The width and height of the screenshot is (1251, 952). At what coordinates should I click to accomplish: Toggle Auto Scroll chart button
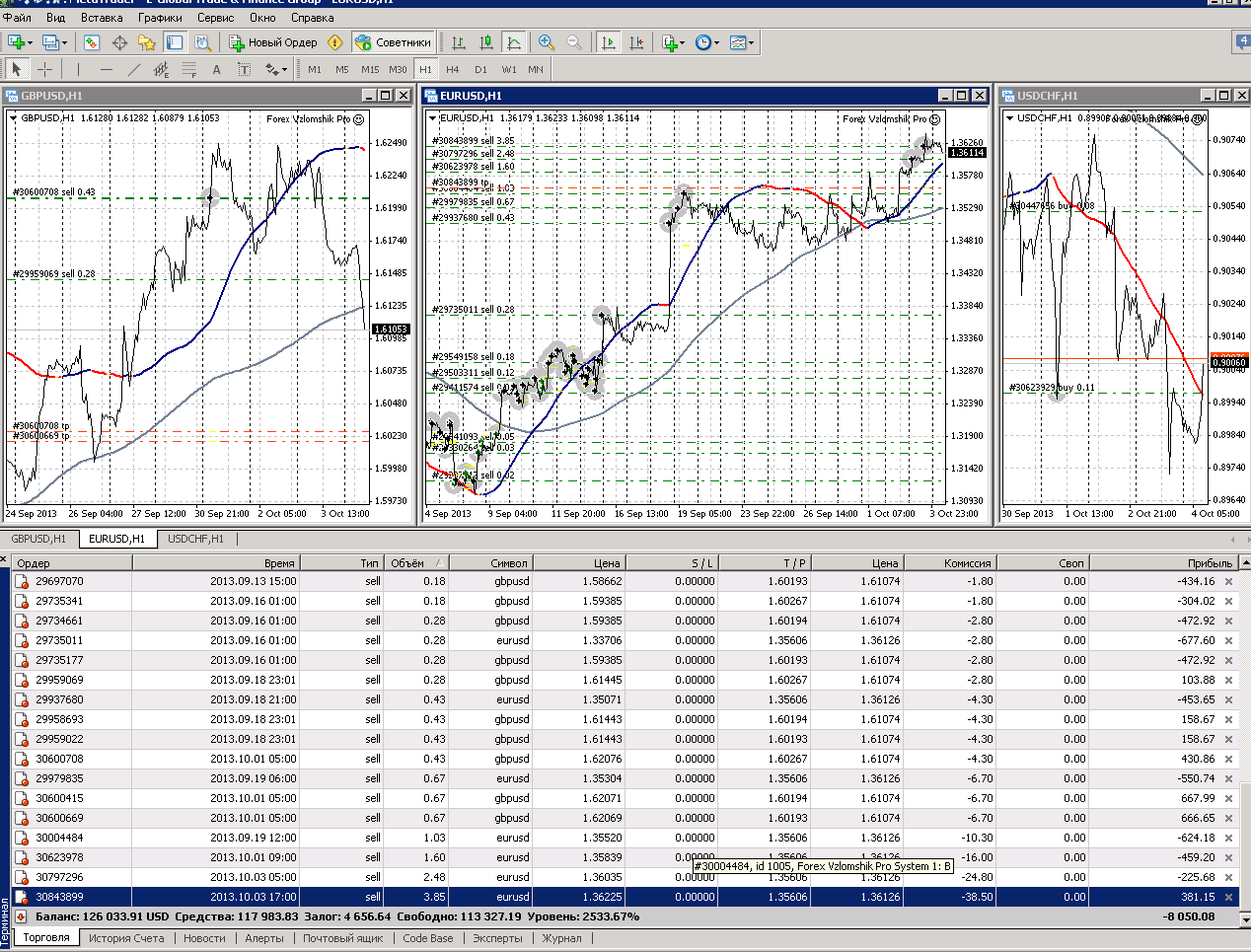pyautogui.click(x=609, y=42)
